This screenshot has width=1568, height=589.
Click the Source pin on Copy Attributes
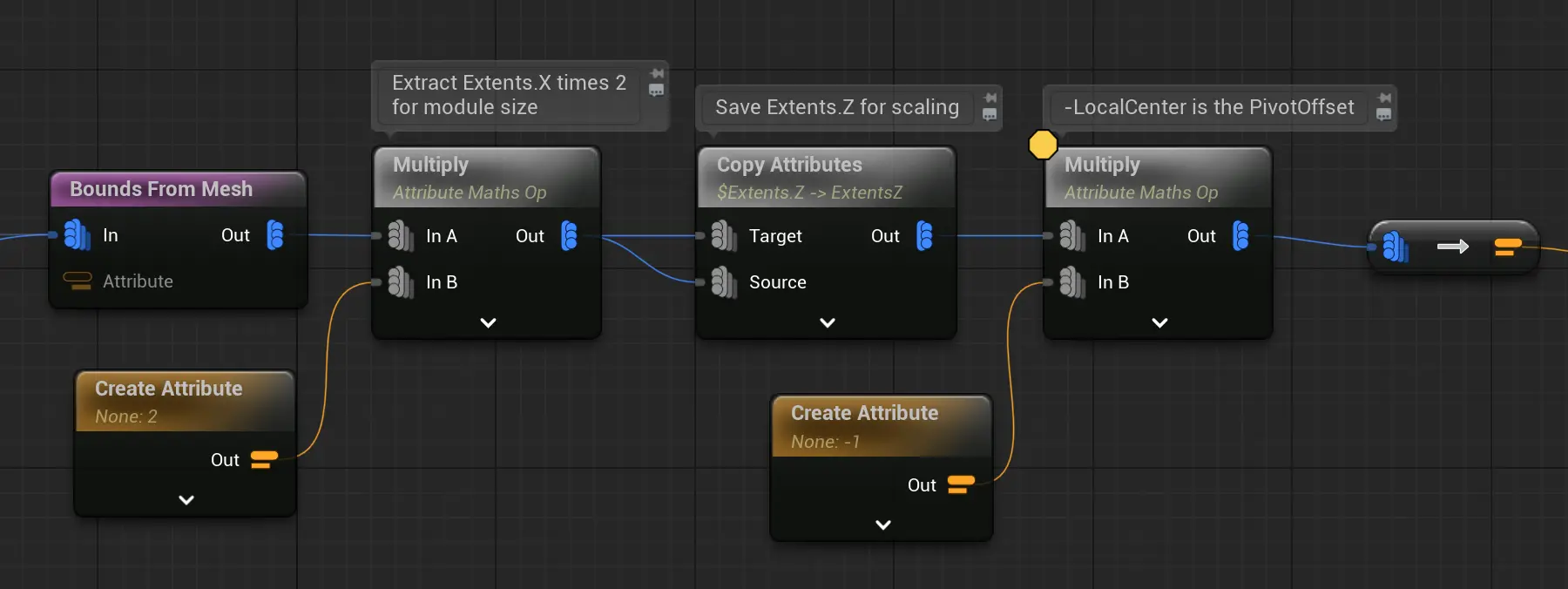(723, 282)
